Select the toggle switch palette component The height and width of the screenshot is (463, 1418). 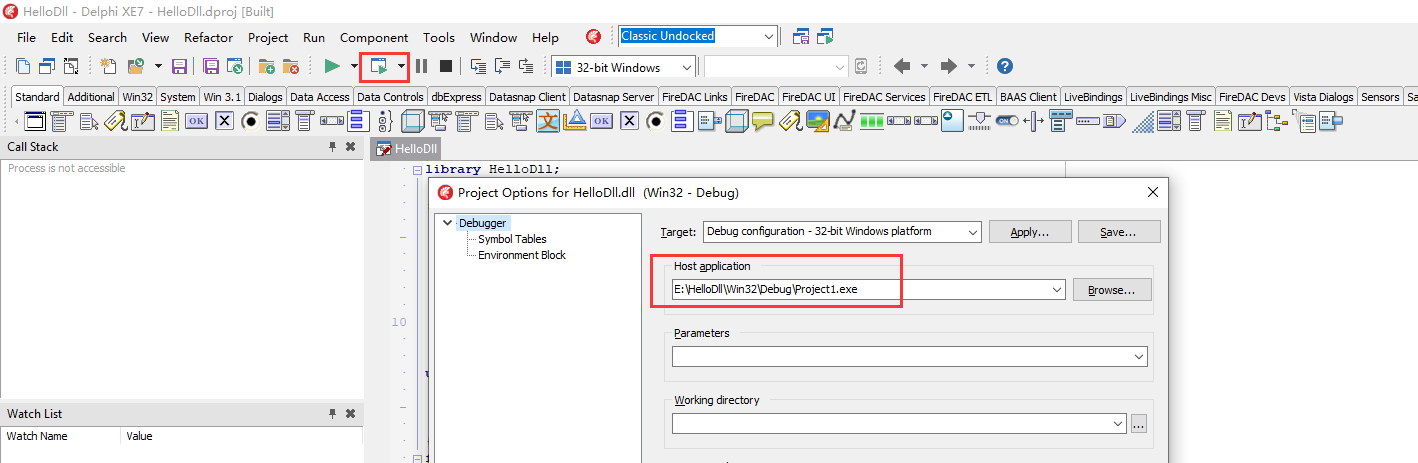point(1007,121)
